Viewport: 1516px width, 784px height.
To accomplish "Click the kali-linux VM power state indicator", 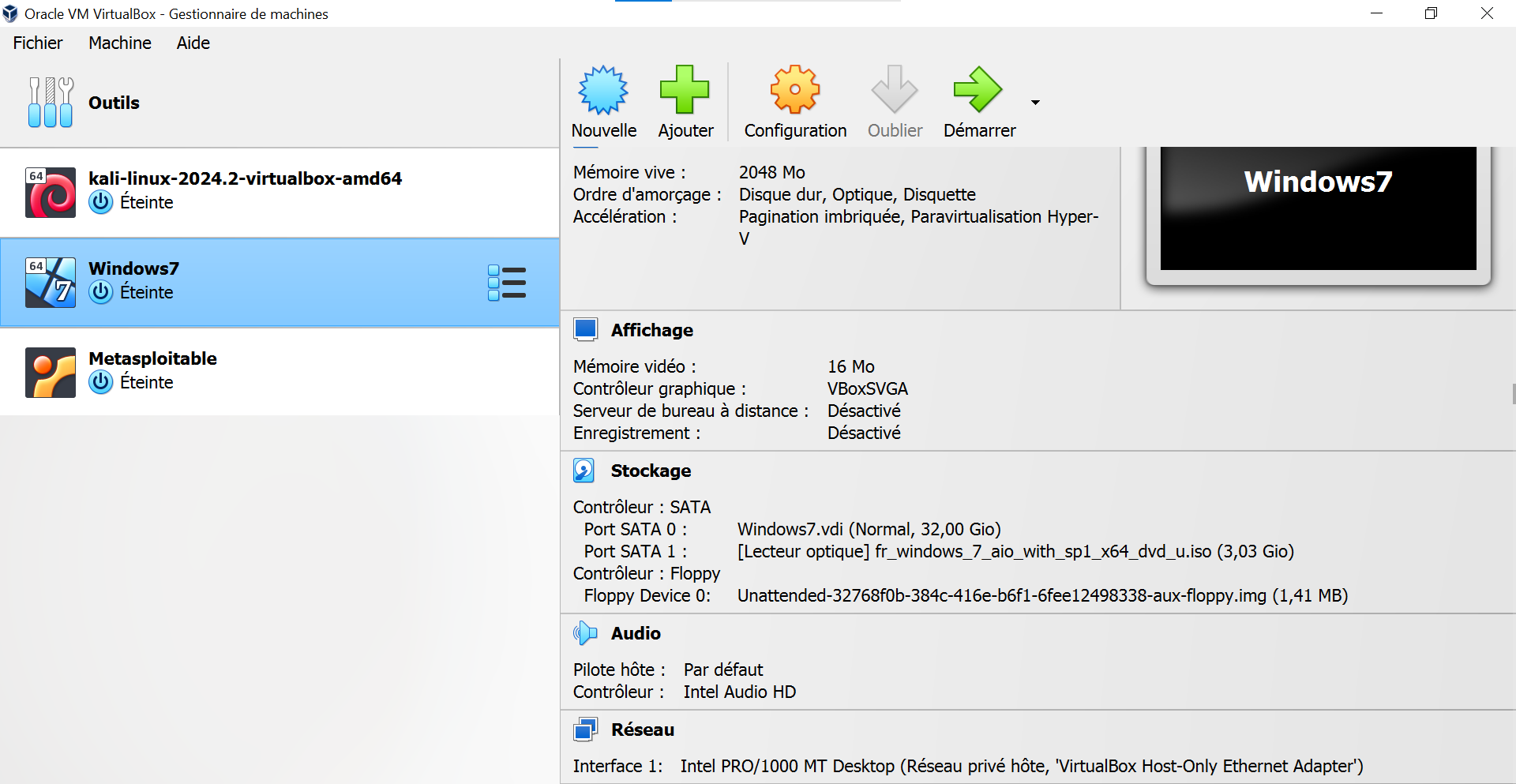I will 101,202.
